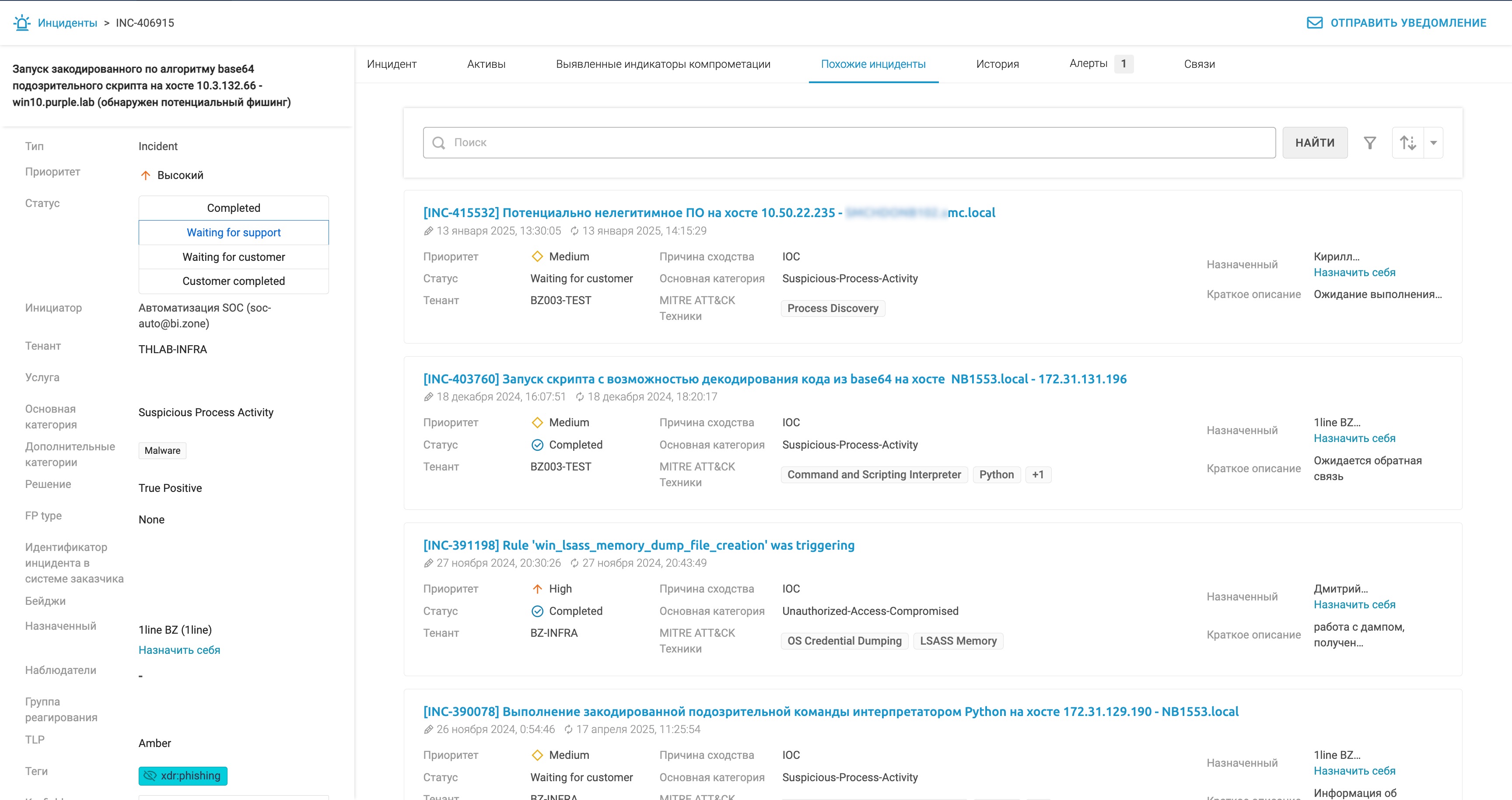
Task: Expand the +1 MITRE techniques chip
Action: pyautogui.click(x=1038, y=474)
